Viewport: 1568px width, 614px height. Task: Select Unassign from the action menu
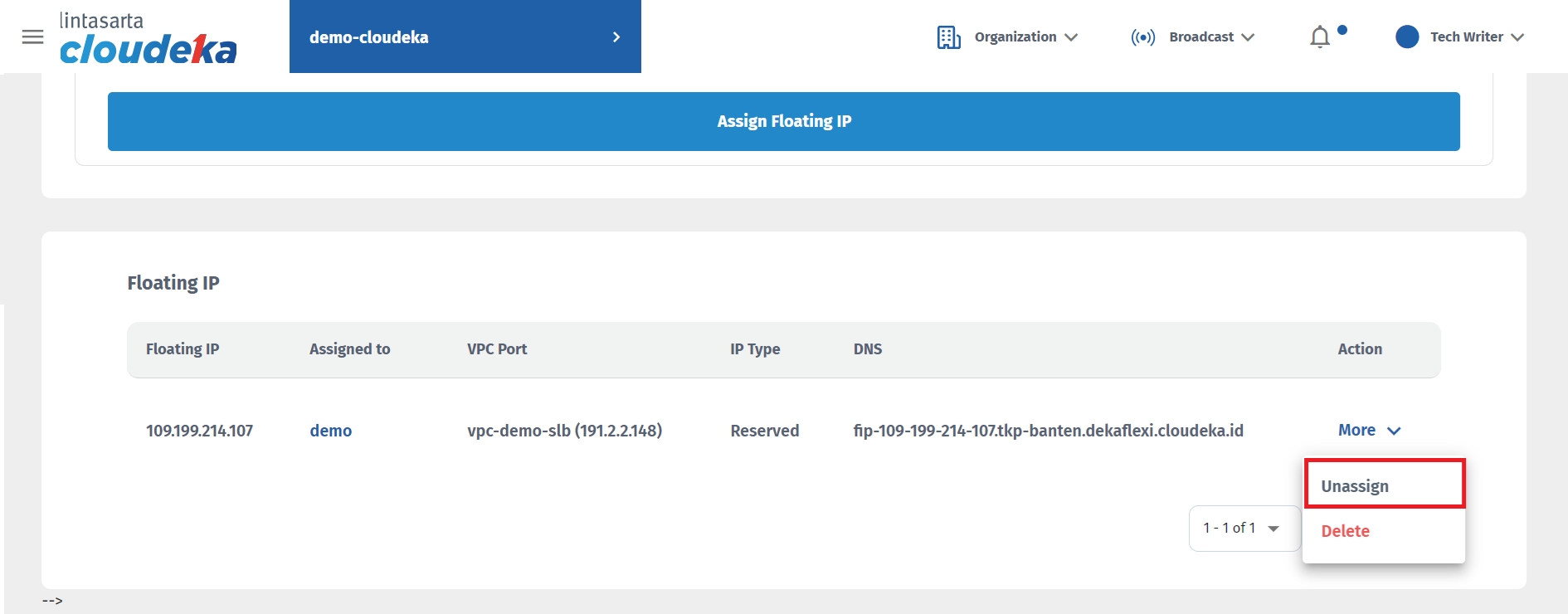1355,485
